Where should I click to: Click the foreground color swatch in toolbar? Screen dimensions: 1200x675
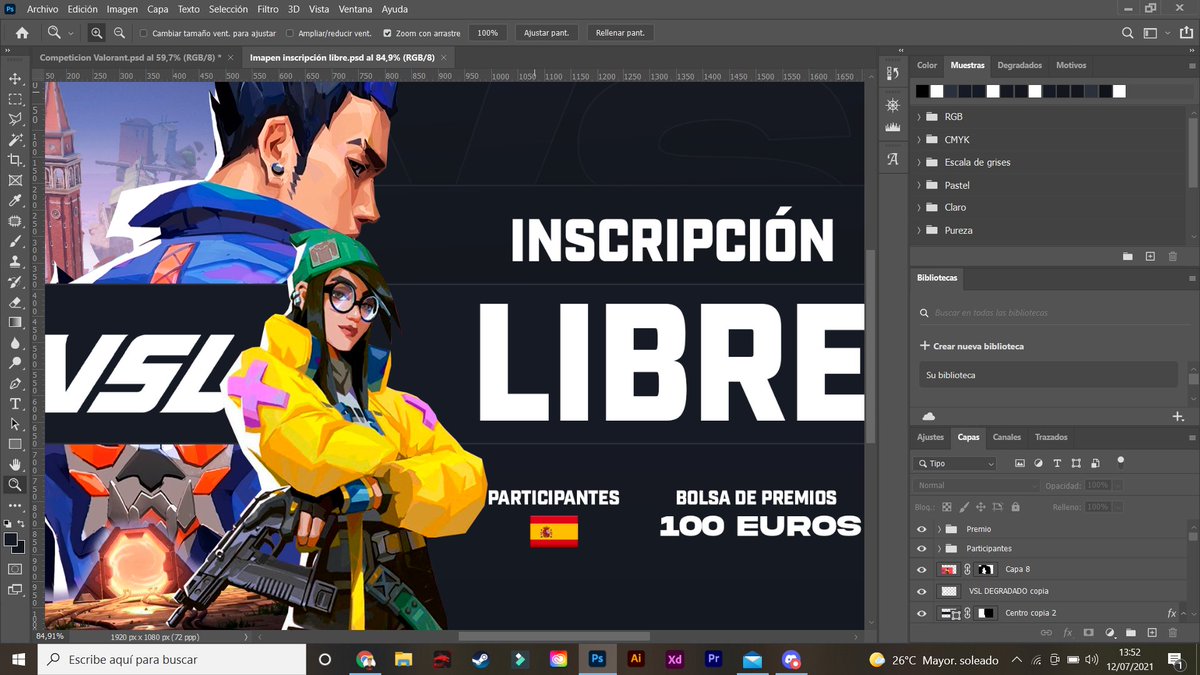click(x=11, y=540)
